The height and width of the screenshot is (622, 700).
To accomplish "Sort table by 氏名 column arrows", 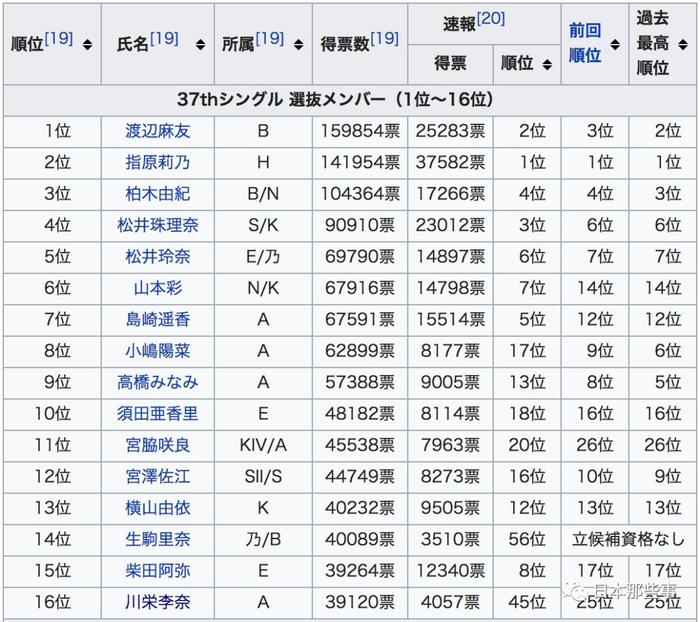I will click(x=200, y=44).
